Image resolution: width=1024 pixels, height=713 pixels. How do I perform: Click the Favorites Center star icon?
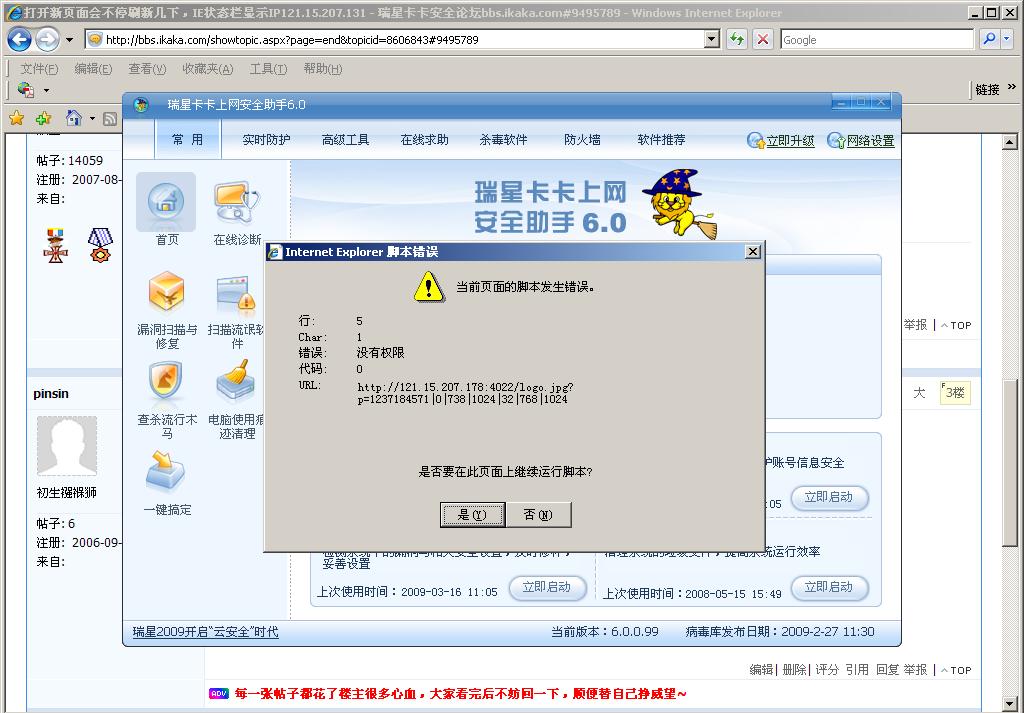(17, 118)
